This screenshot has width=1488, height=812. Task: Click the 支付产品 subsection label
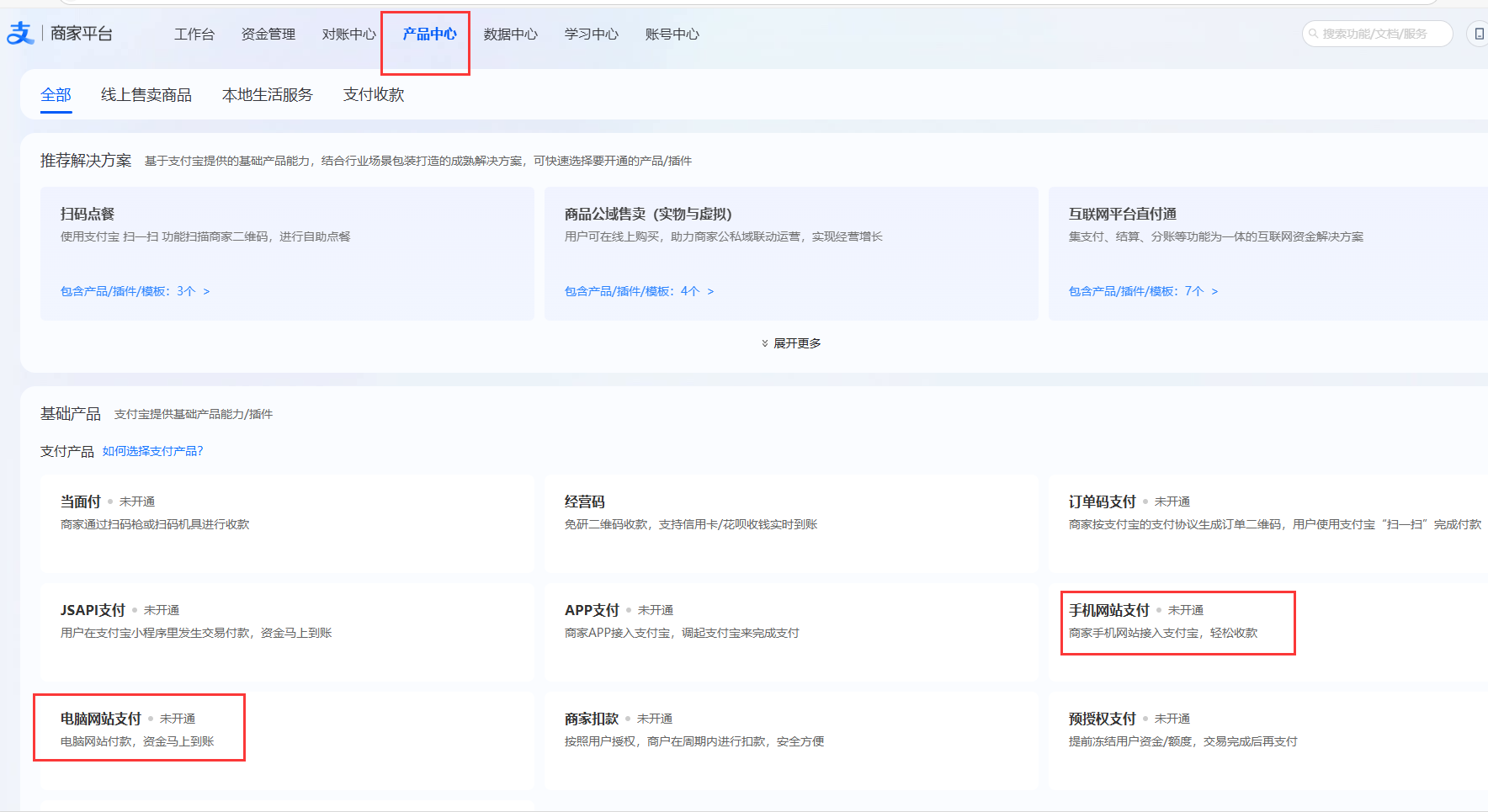[67, 452]
